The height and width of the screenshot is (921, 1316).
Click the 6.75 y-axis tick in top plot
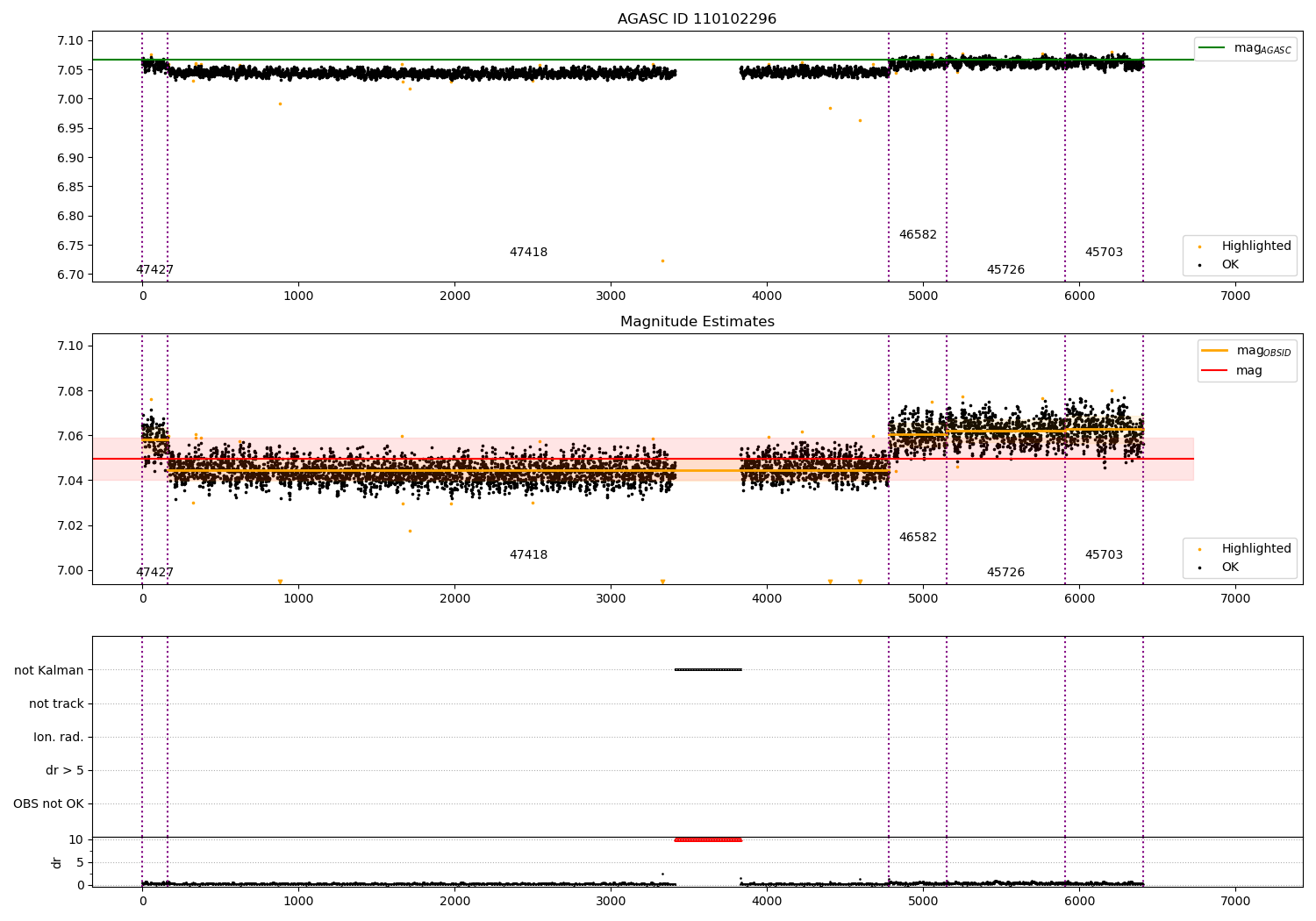tap(71, 246)
